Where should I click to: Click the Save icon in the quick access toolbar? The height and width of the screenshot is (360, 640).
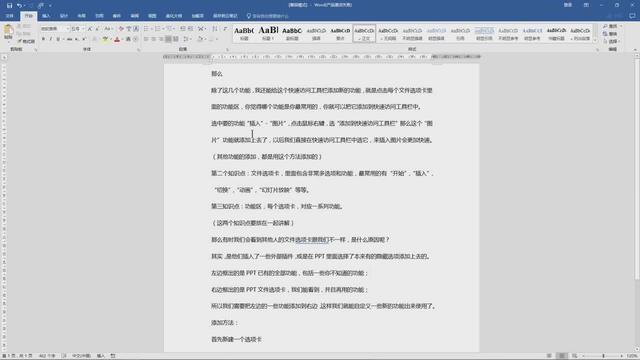click(9, 5)
